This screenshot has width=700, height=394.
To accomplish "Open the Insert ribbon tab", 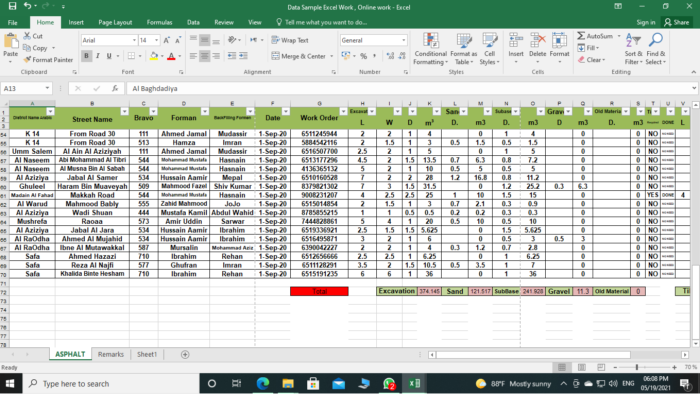I will (76, 22).
